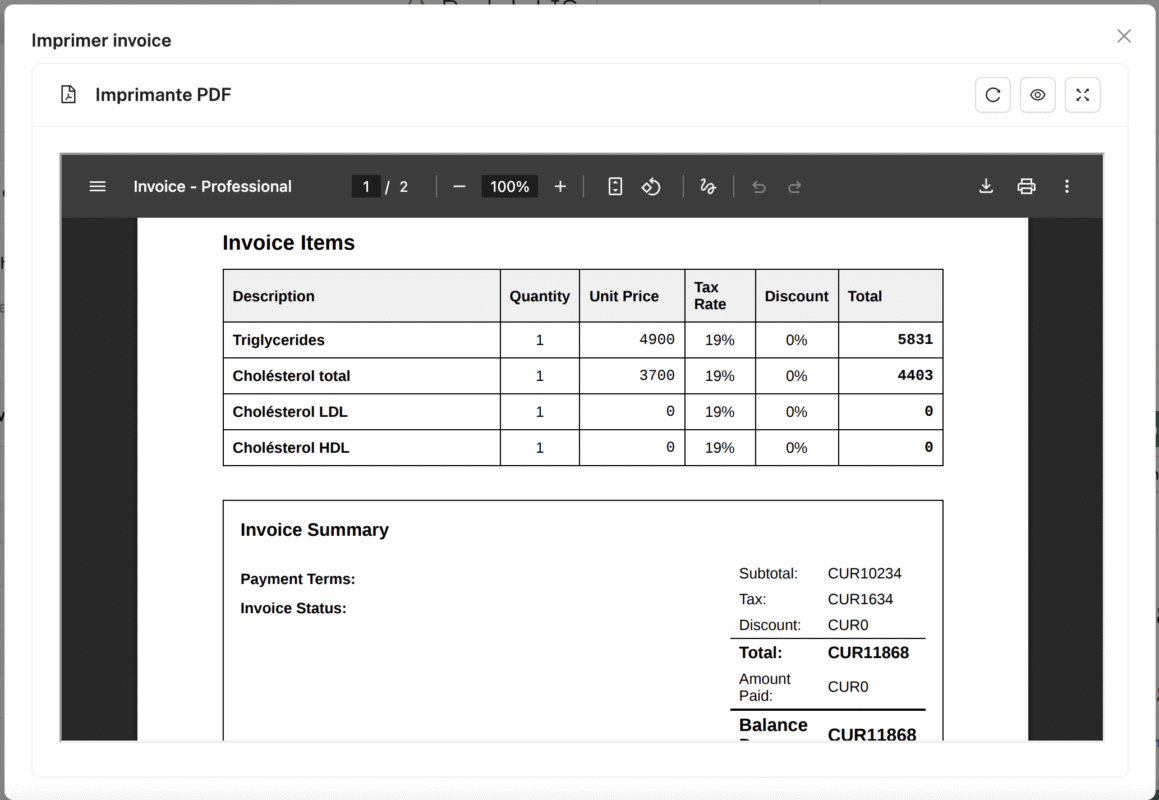Click the Cholésterol total description
1159x800 pixels.
[291, 376]
